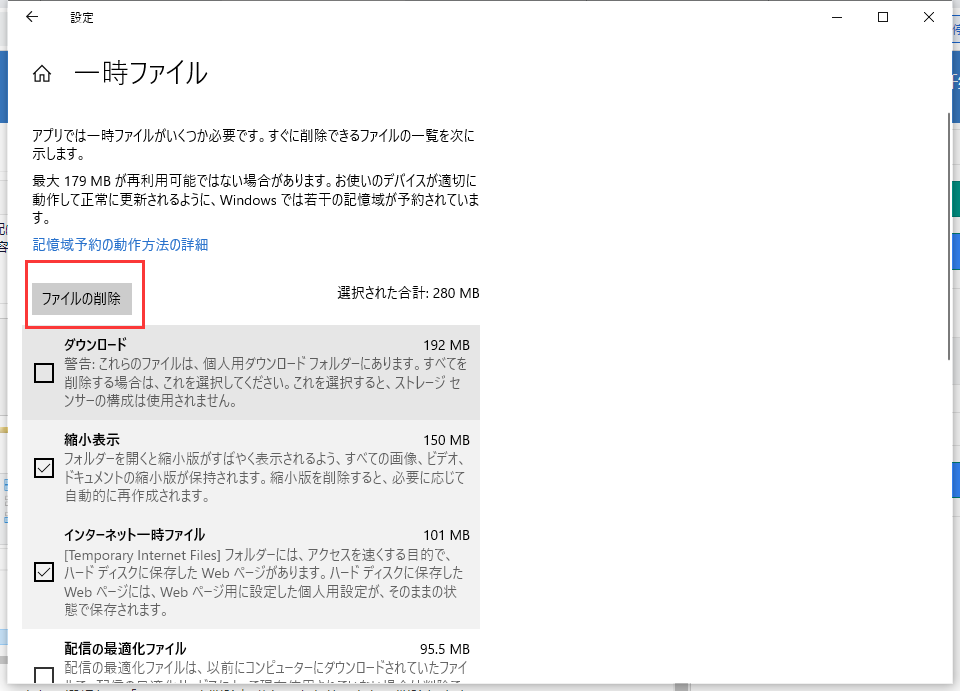The height and width of the screenshot is (691, 960).
Task: Click the 選択された合計: 280 MB label
Action: pos(405,293)
